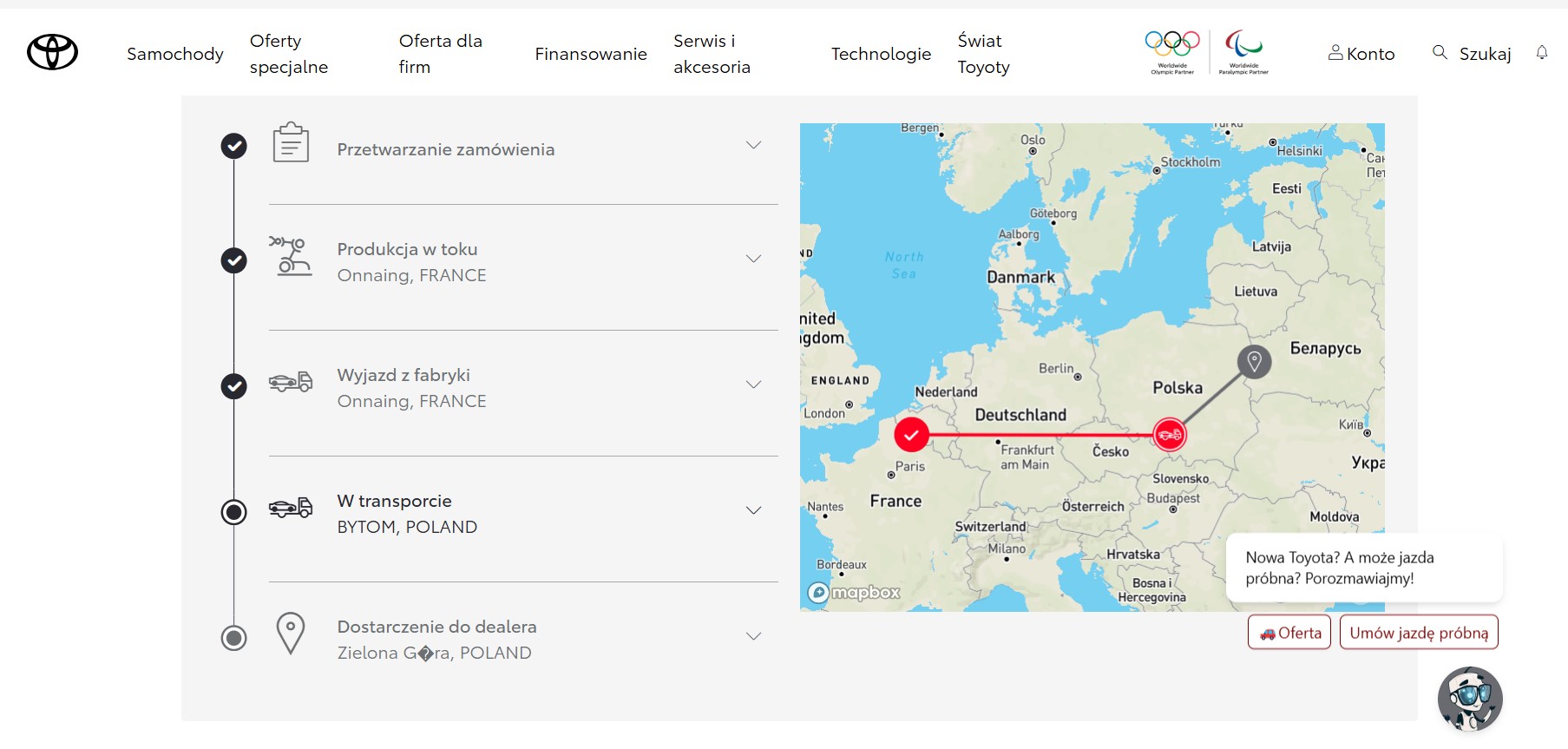Click the mapbox logo

[x=854, y=593]
